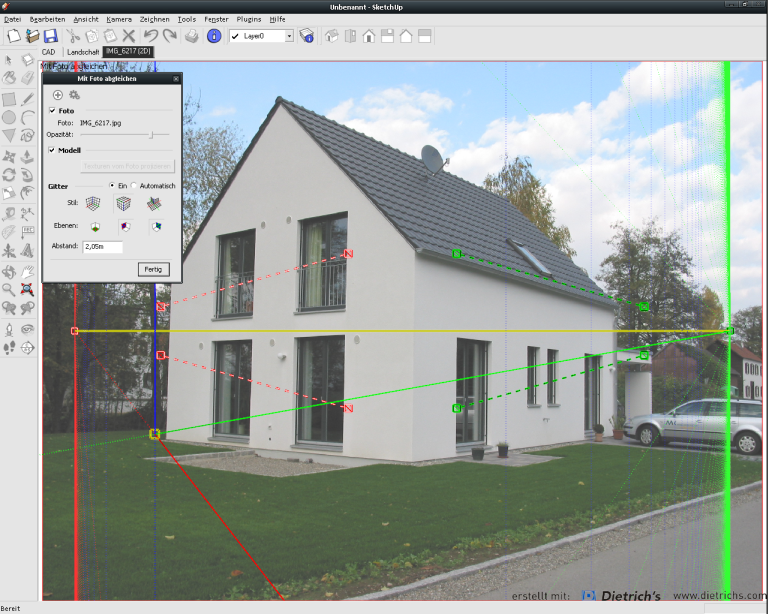768x614 pixels.
Task: Pick the Tape Measure tool
Action: click(8, 214)
